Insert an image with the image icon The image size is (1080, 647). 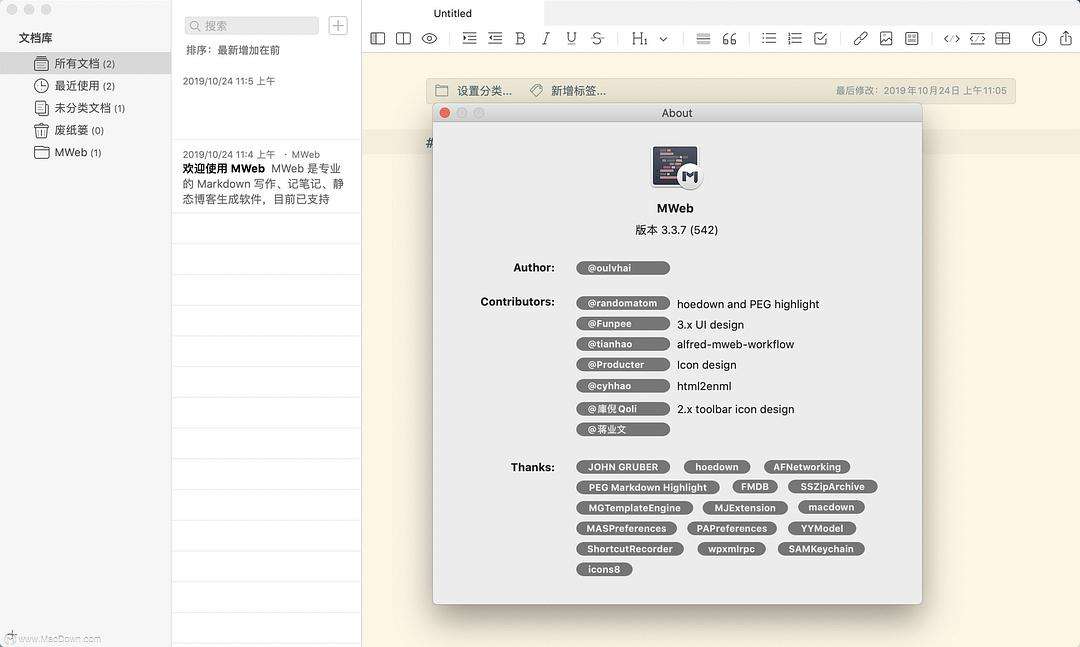[884, 38]
